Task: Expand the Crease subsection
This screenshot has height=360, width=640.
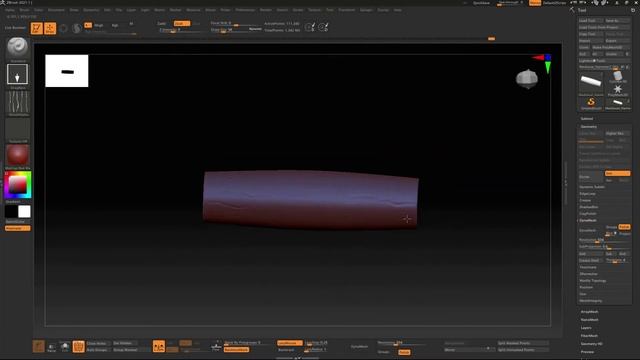Action: tap(585, 200)
